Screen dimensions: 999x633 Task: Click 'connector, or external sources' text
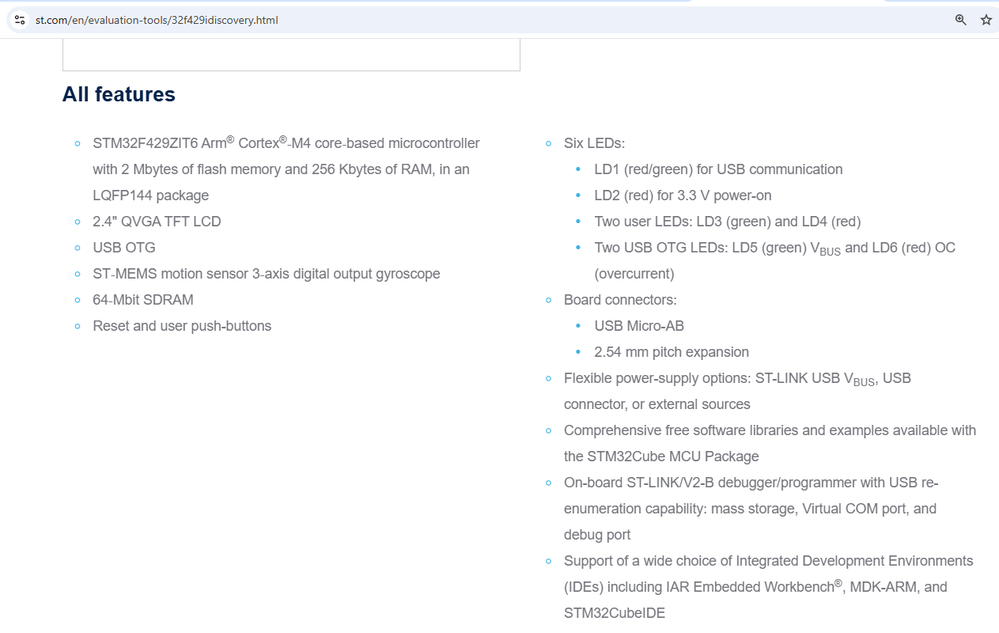[657, 404]
